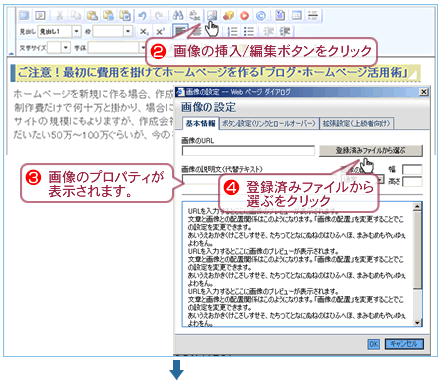
Task: Create a numbered list
Action: [232, 31]
